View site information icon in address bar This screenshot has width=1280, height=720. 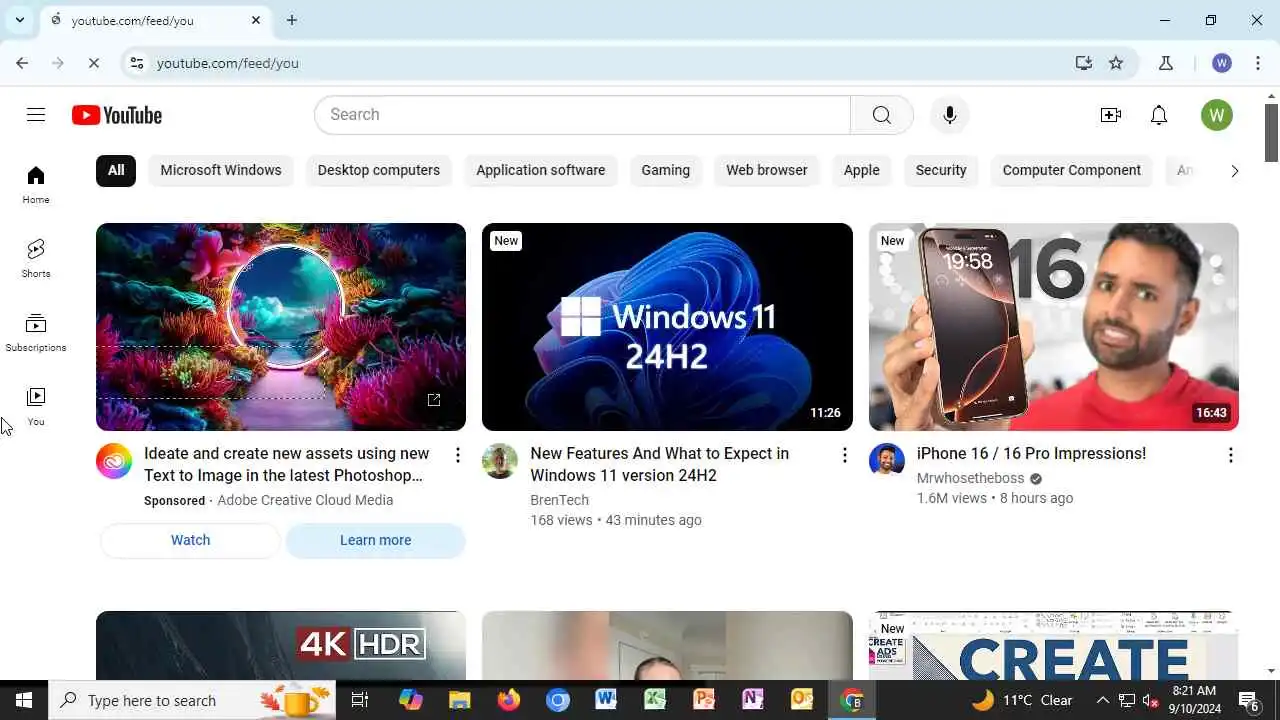click(x=137, y=63)
